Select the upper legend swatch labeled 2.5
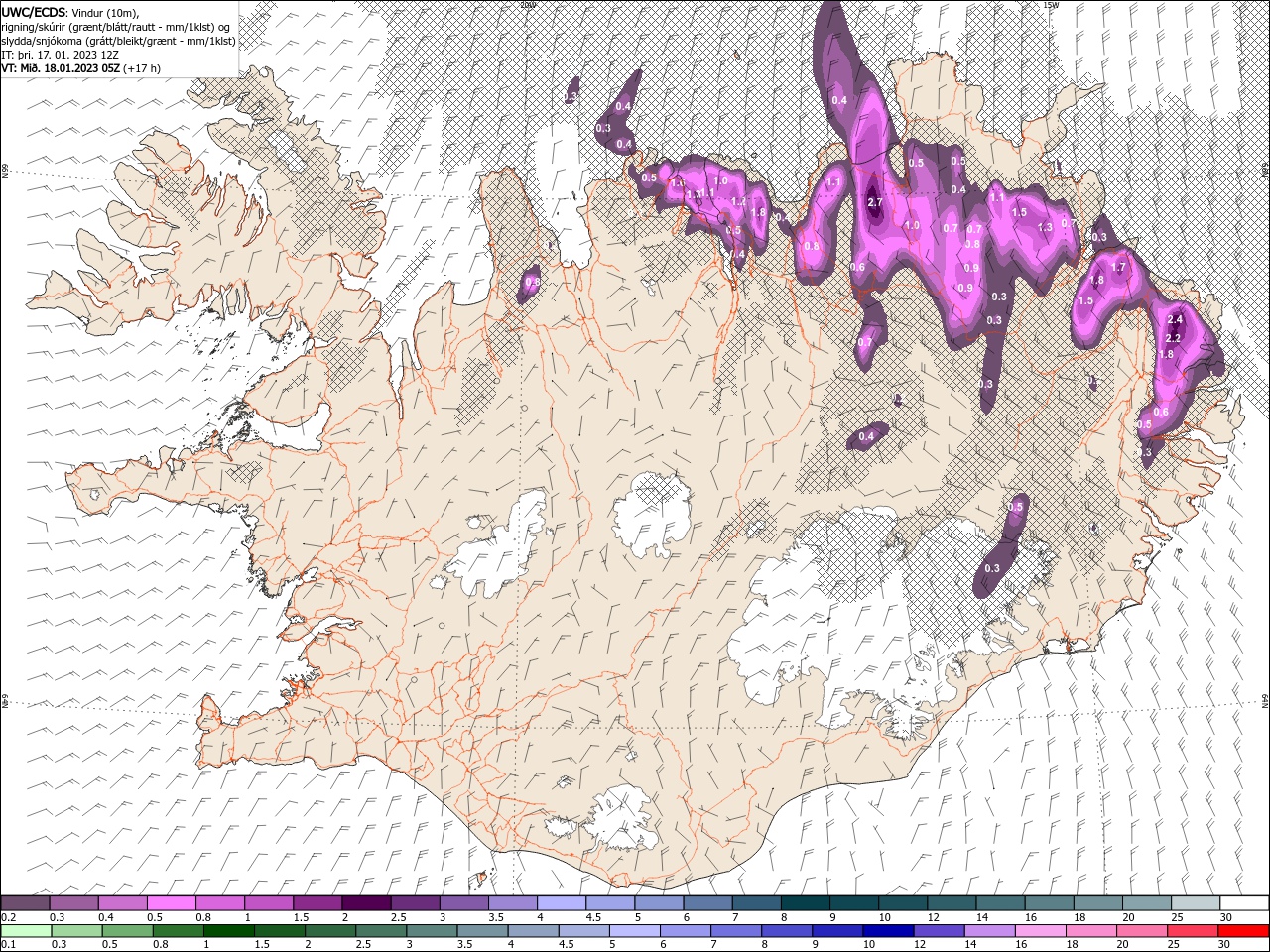This screenshot has width=1270, height=952. point(415,902)
